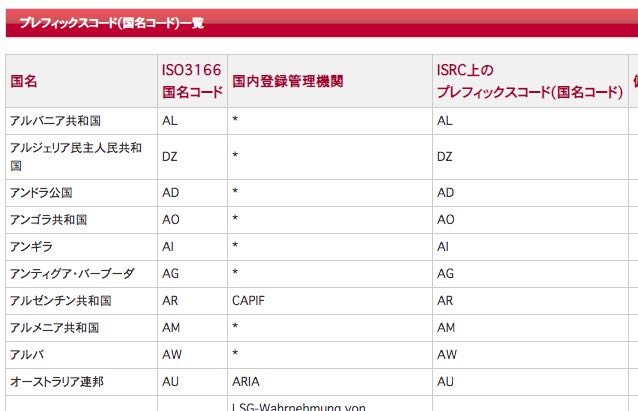Image resolution: width=638 pixels, height=411 pixels.
Task: Click the asterisk in アンゴラ共和国 row
Action: [235, 218]
